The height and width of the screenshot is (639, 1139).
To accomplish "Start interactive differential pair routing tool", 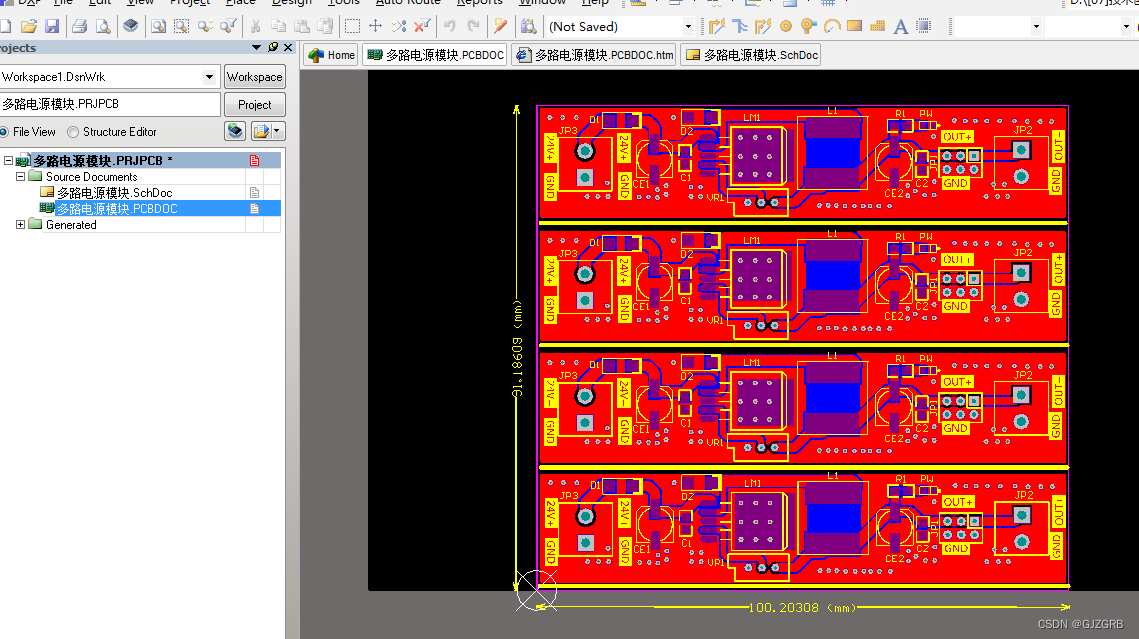I will tap(763, 27).
